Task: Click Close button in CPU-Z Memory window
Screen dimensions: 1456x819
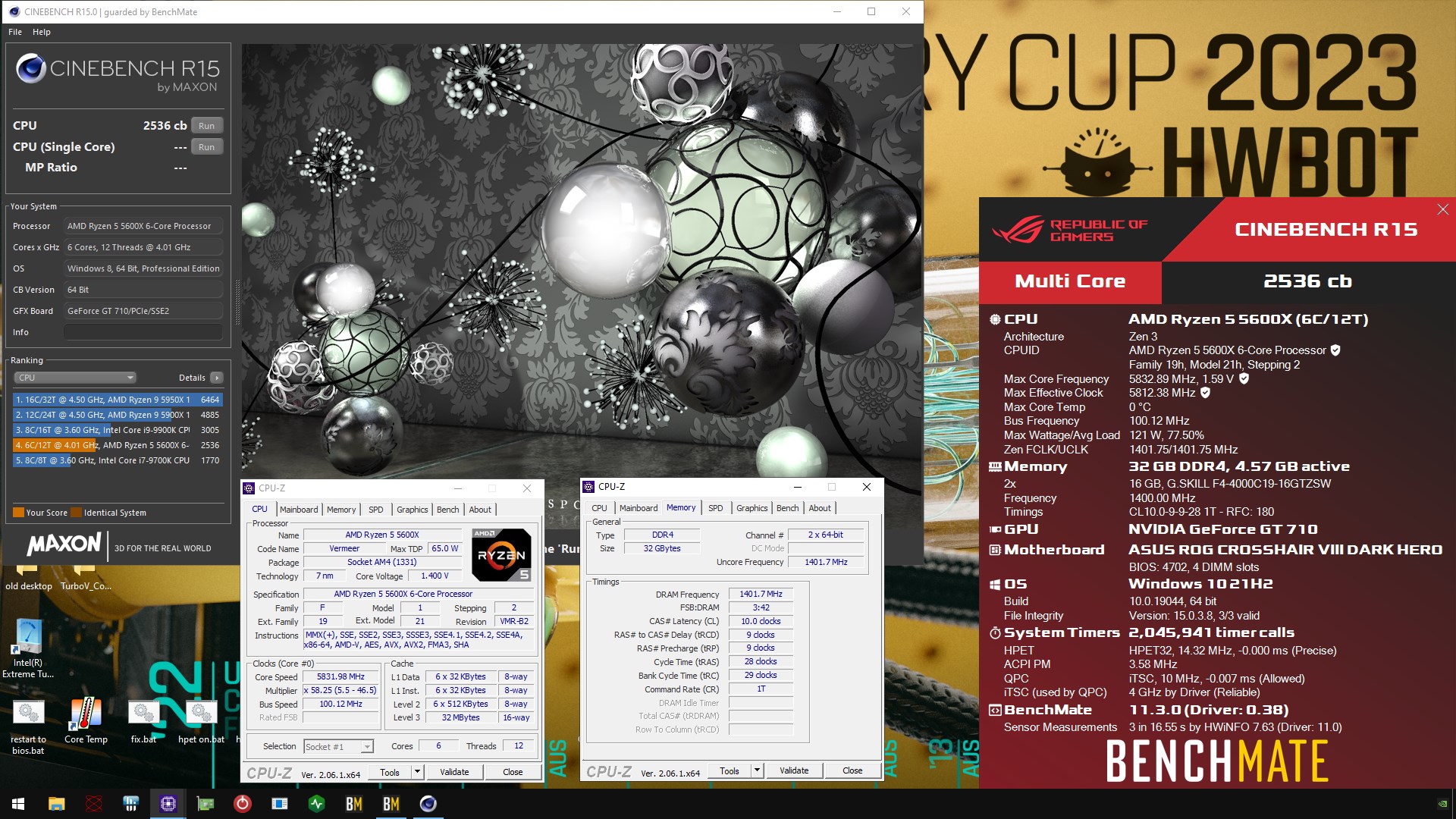Action: coord(852,771)
